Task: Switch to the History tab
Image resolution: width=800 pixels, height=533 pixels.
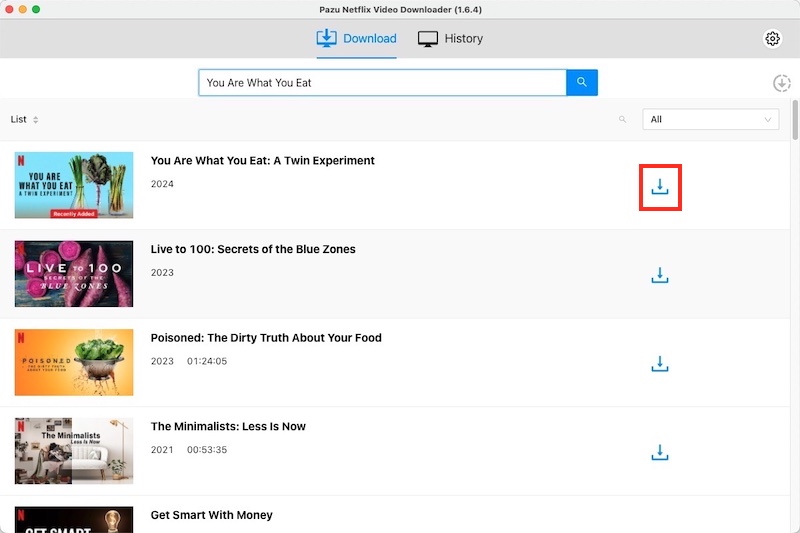Action: 450,39
